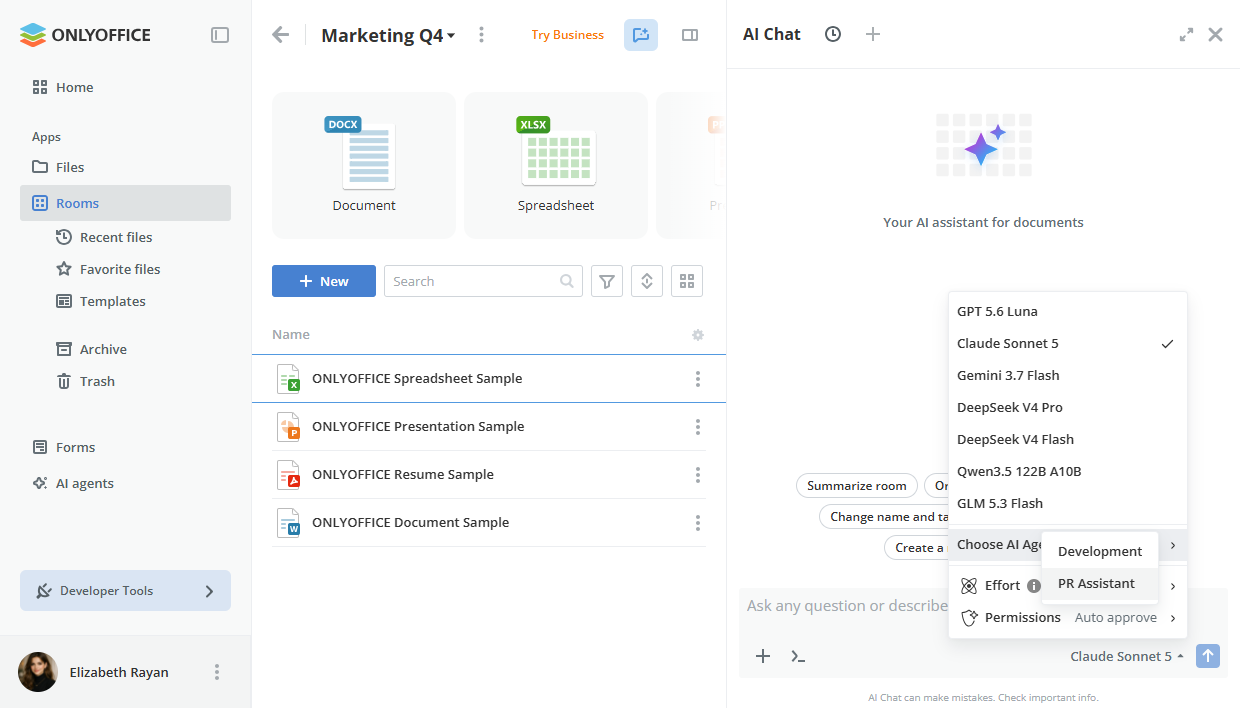
Task: Click the PDF resume file icon
Action: click(288, 475)
